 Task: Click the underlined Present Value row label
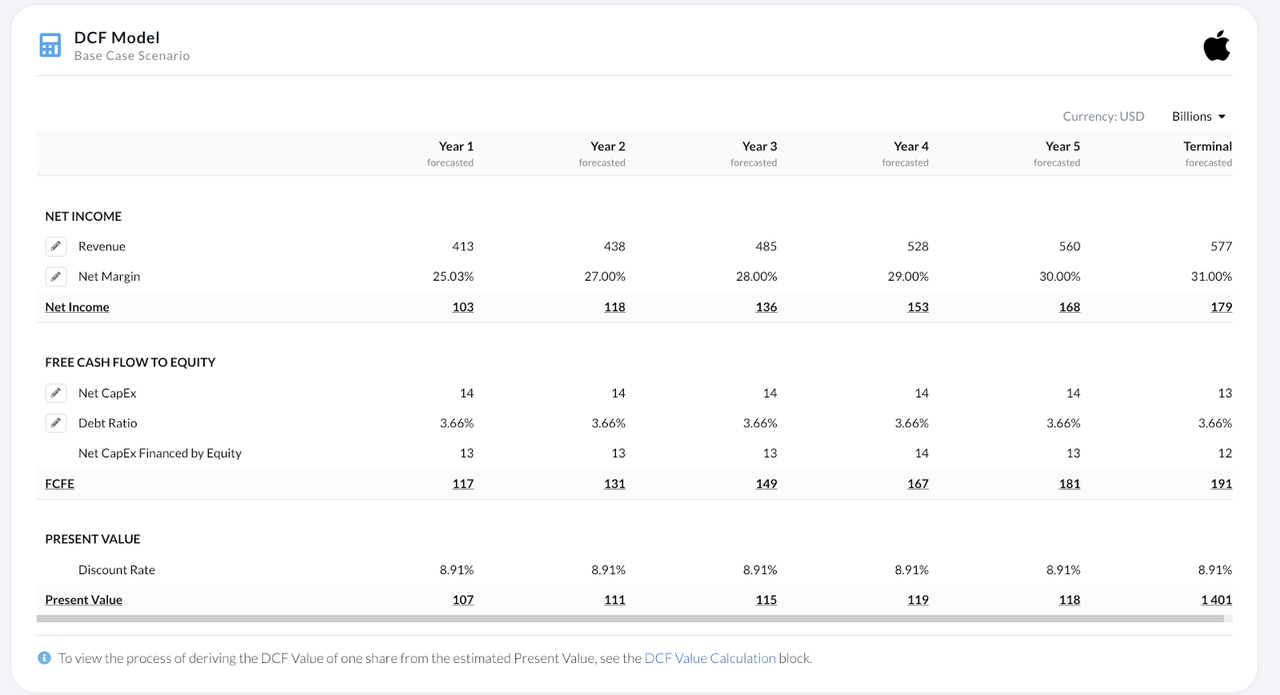pos(84,600)
